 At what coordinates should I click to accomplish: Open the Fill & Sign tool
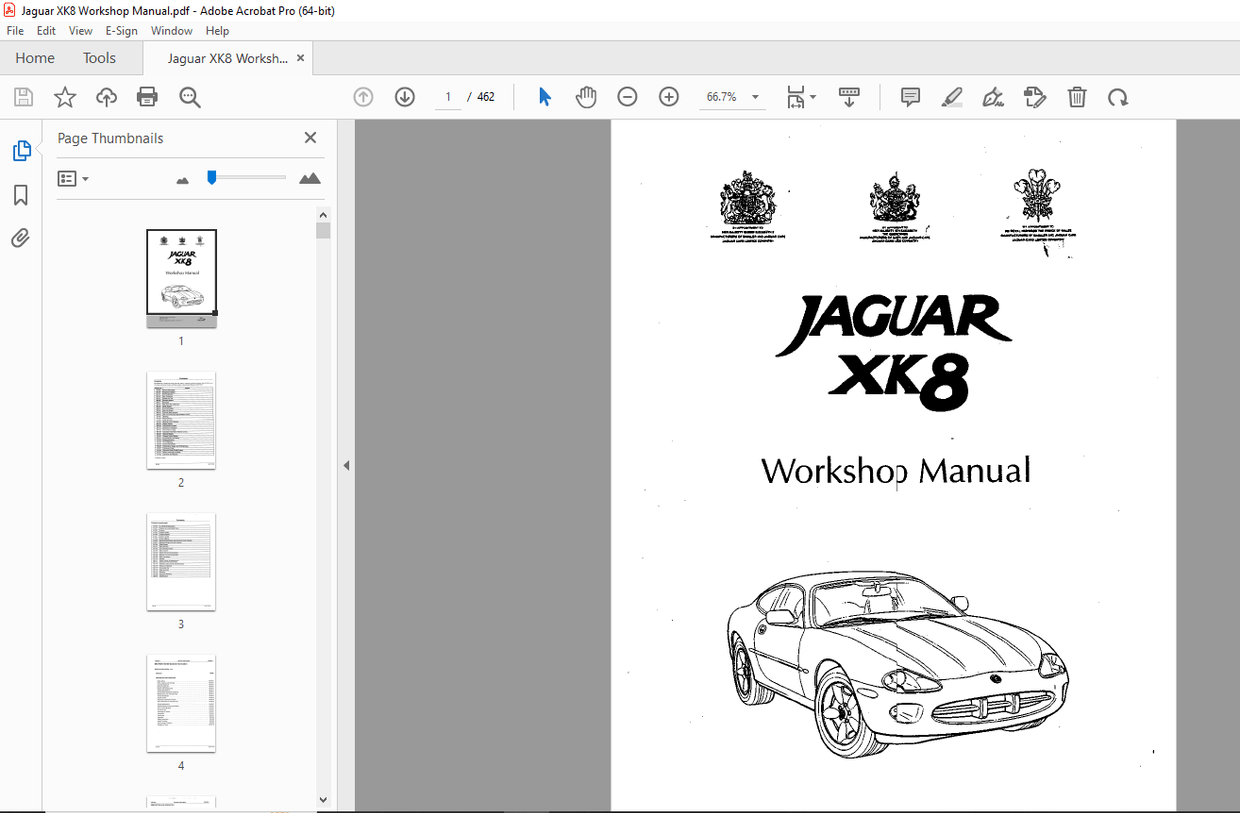[x=993, y=96]
